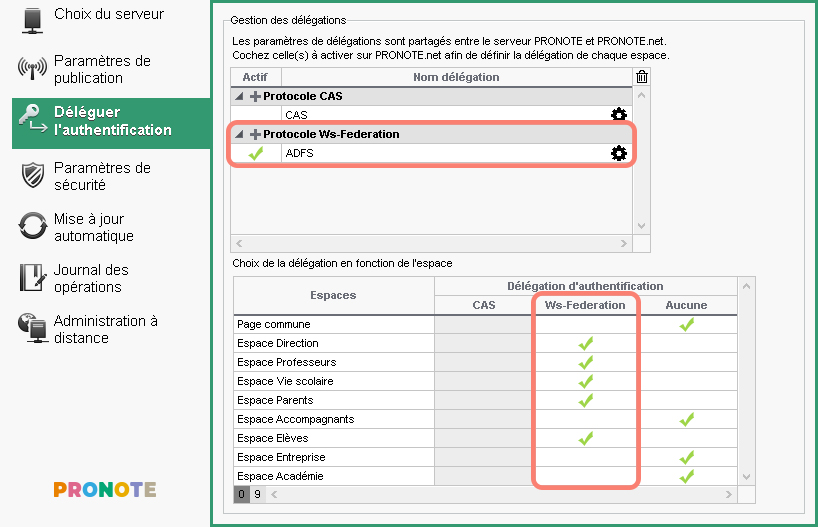818x527 pixels.
Task: Click delegation list scroll left arrow
Action: click(x=239, y=243)
